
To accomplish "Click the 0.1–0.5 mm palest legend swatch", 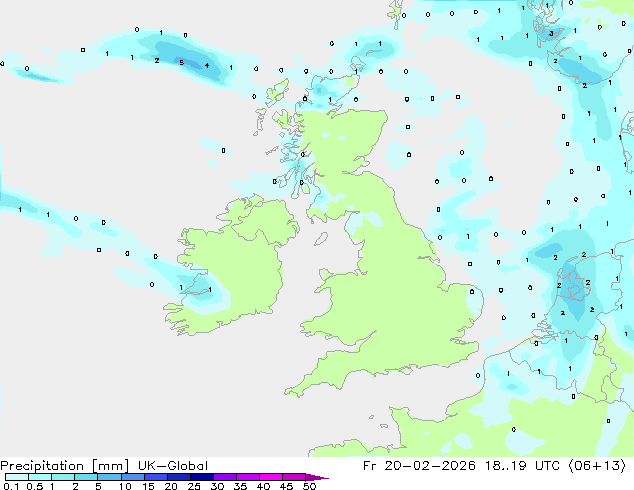I will click(17, 477).
